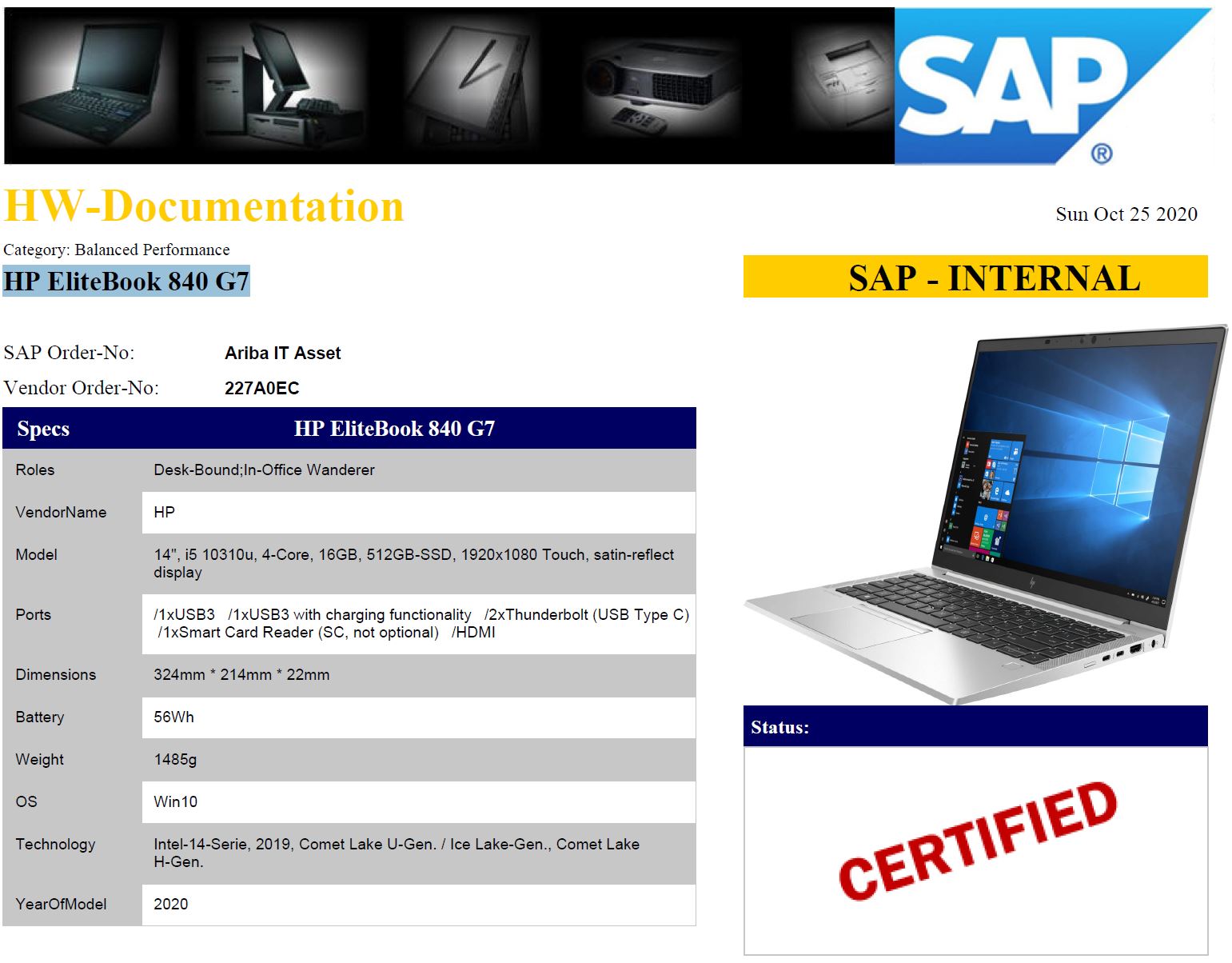
Task: Click the 1485g weight value
Action: 175,760
